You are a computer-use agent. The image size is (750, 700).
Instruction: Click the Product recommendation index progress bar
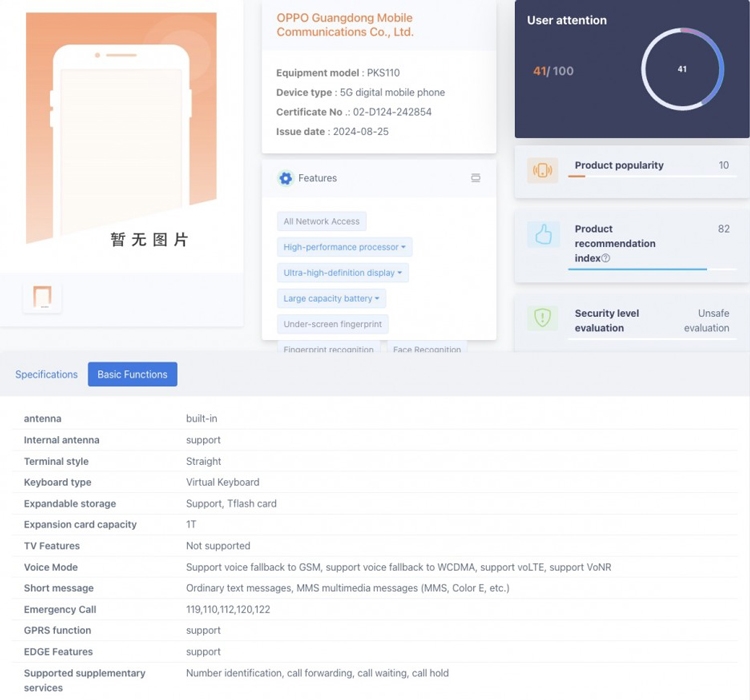[x=652, y=269]
